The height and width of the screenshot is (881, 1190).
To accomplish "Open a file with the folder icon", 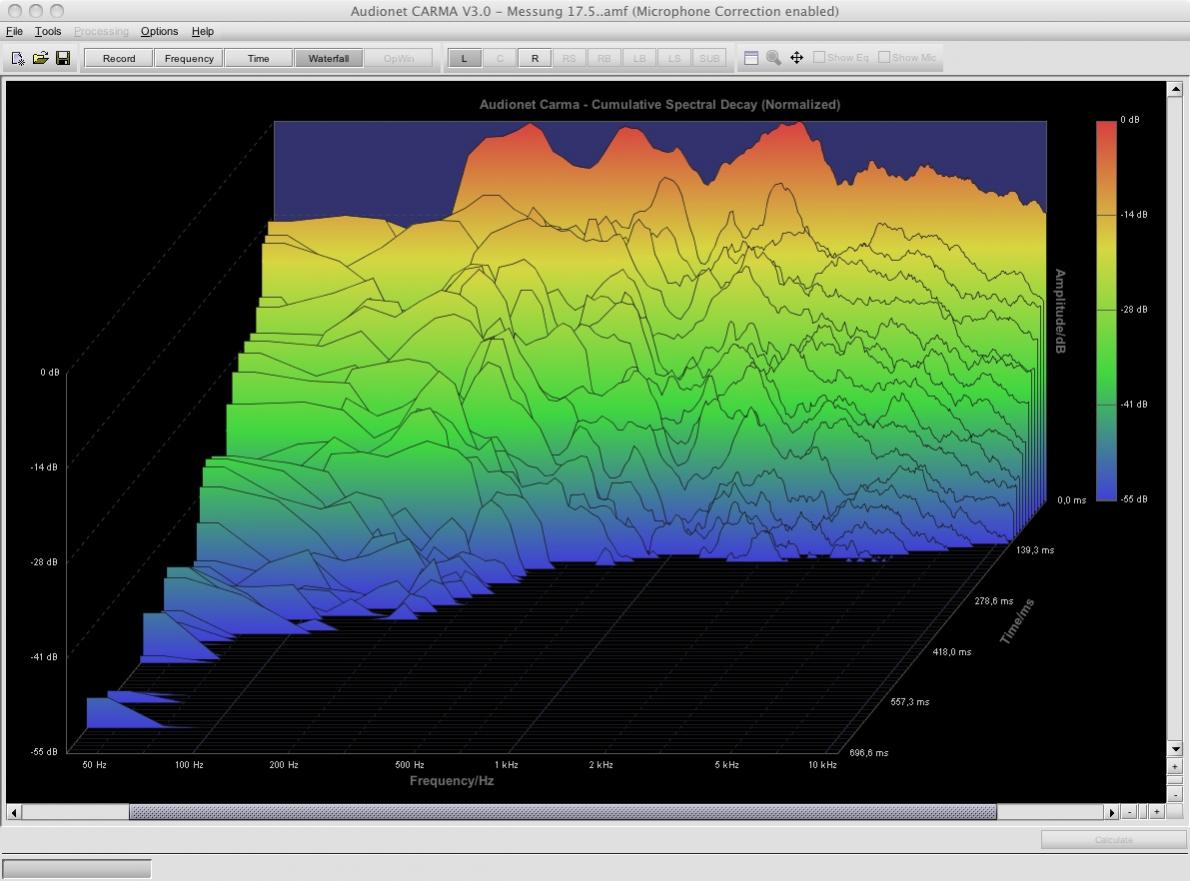I will coord(40,58).
